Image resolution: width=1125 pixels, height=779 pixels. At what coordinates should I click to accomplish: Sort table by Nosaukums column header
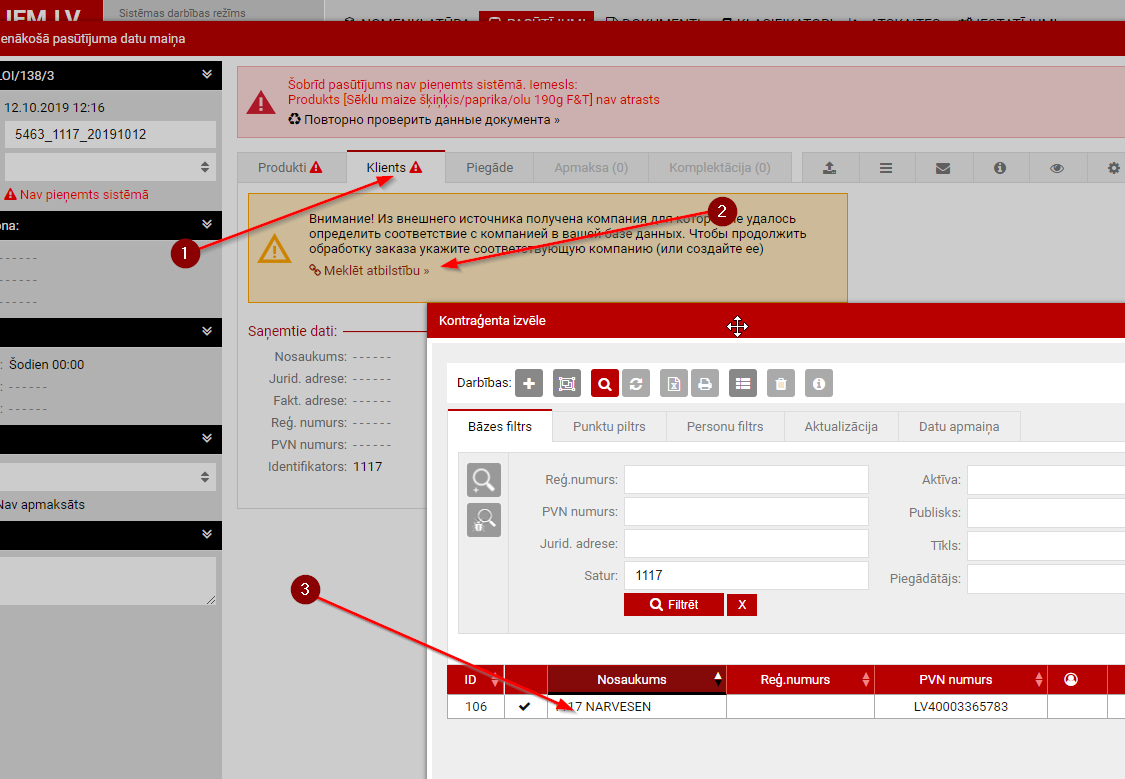pos(632,679)
